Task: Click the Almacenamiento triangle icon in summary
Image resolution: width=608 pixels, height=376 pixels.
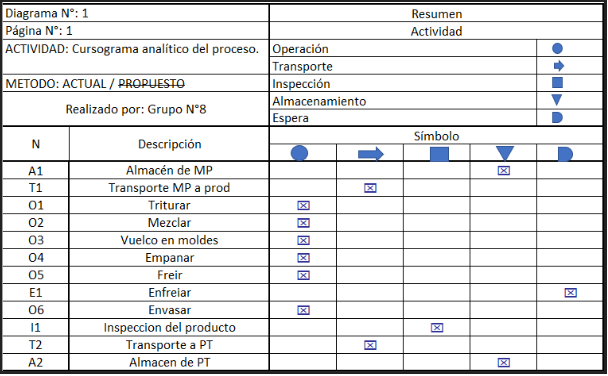Action: point(557,100)
